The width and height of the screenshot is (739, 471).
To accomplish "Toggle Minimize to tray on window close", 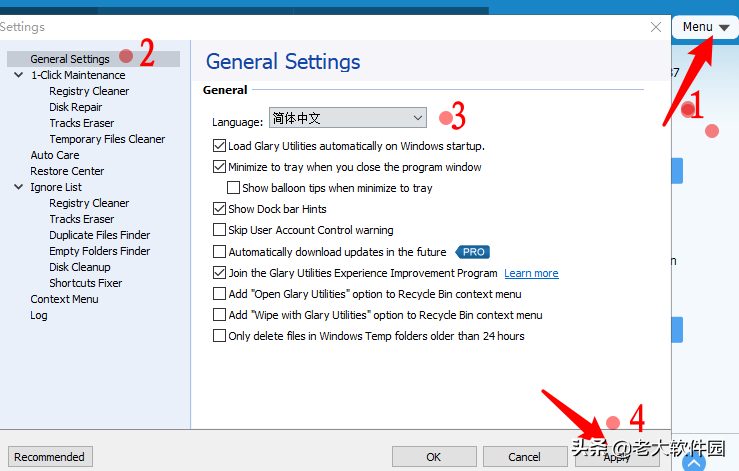I will (220, 167).
